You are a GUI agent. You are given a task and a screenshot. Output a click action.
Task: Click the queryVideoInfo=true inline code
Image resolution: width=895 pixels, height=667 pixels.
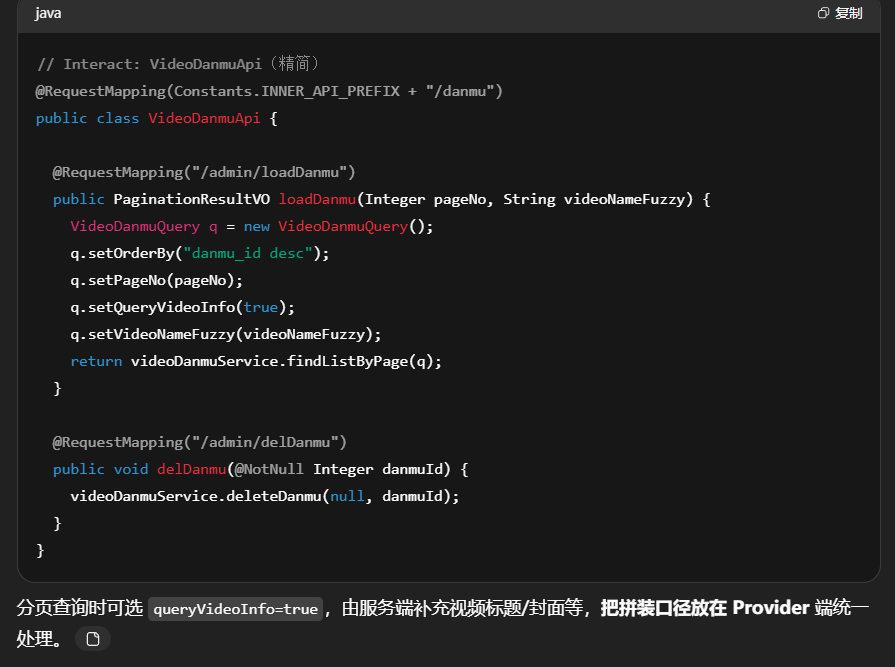[235, 609]
